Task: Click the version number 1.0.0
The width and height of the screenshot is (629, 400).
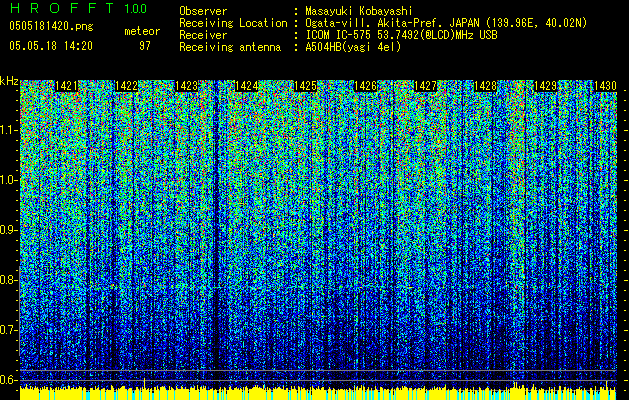Action: [x=136, y=8]
